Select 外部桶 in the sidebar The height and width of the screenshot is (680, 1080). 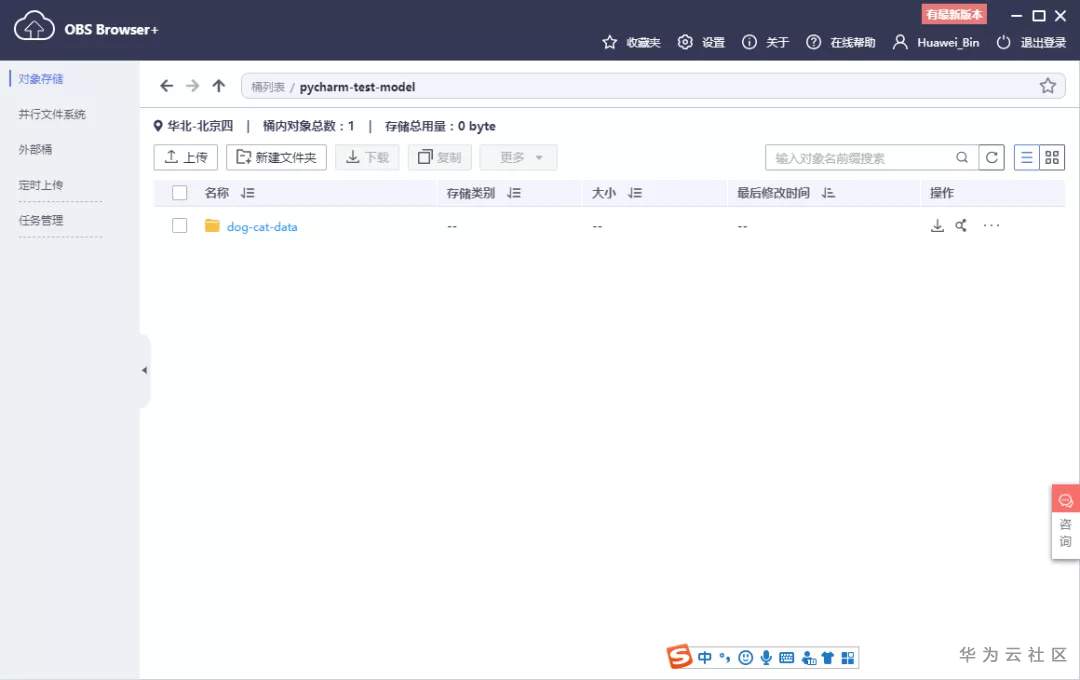pyautogui.click(x=35, y=150)
